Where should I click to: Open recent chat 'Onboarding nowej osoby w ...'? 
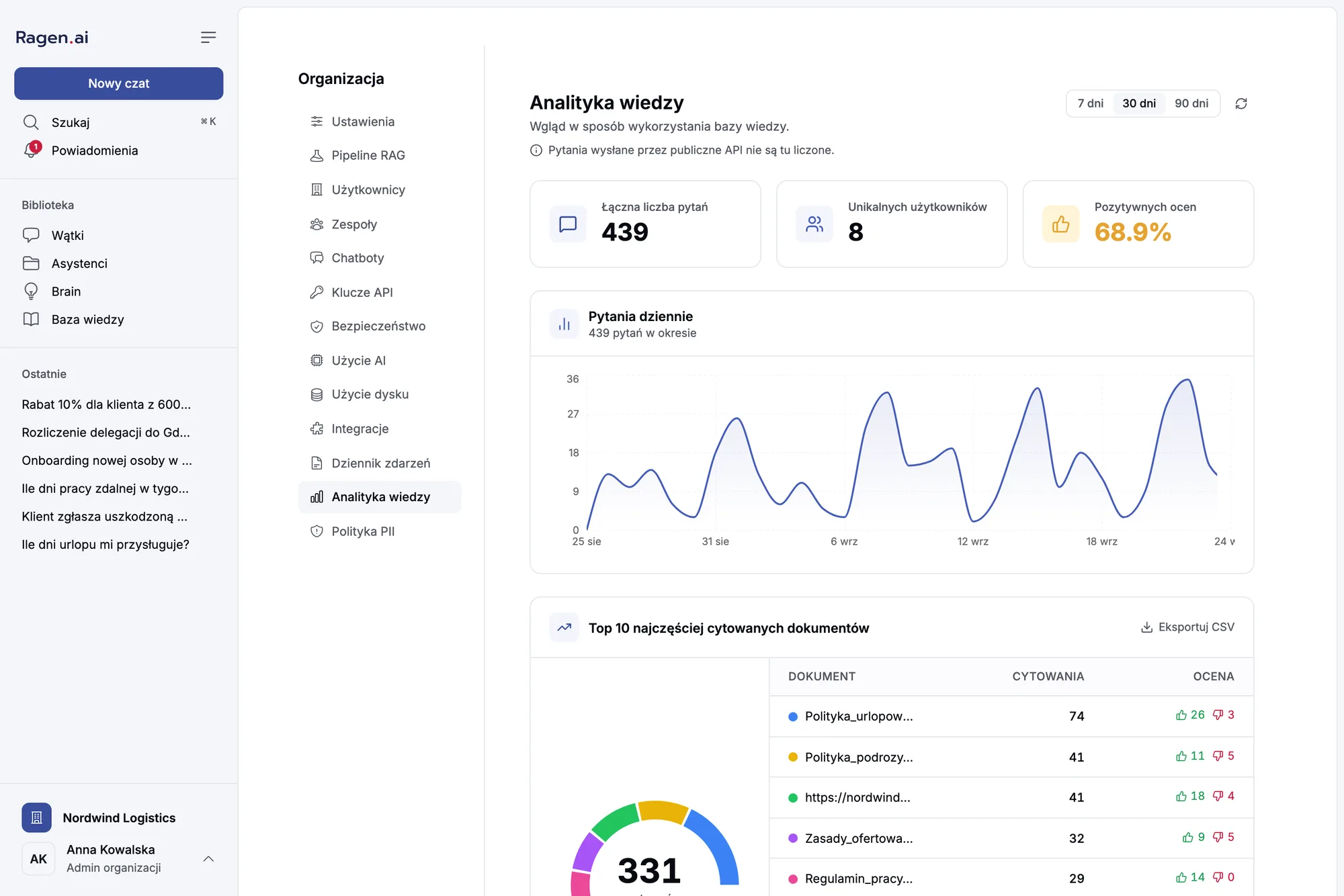(x=107, y=460)
